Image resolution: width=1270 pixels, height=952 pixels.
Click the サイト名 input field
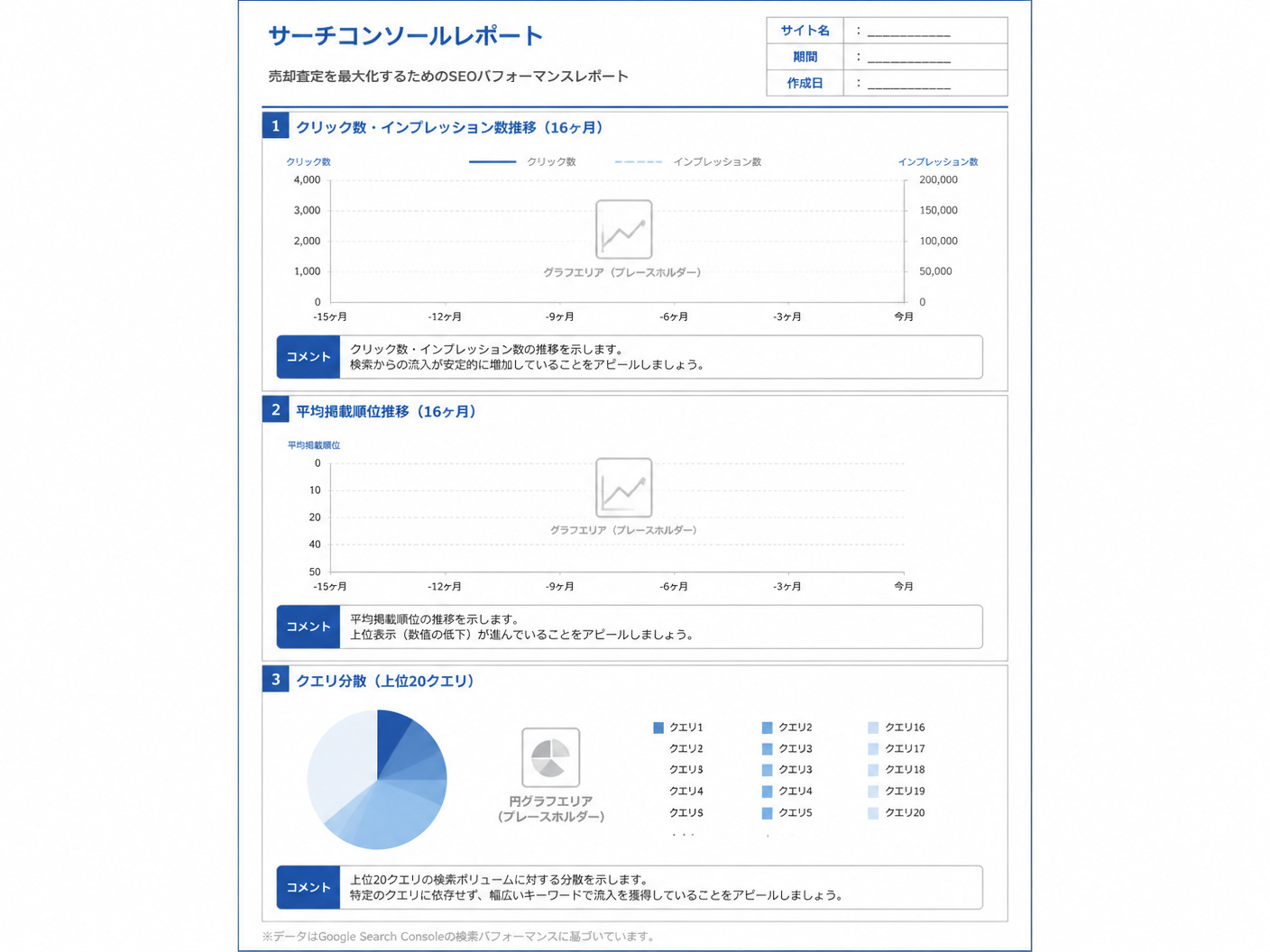925,31
